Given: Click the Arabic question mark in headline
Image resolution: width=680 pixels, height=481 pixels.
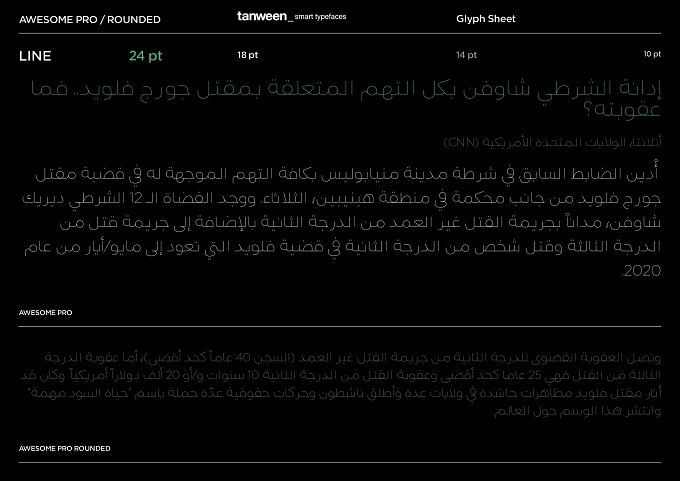Looking at the screenshot, I should tap(588, 110).
